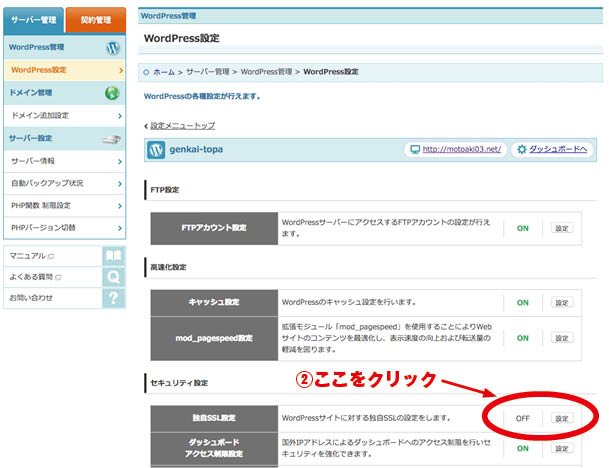Switch to the 契約管理 tab
Image resolution: width=609 pixels, height=468 pixels.
point(96,19)
